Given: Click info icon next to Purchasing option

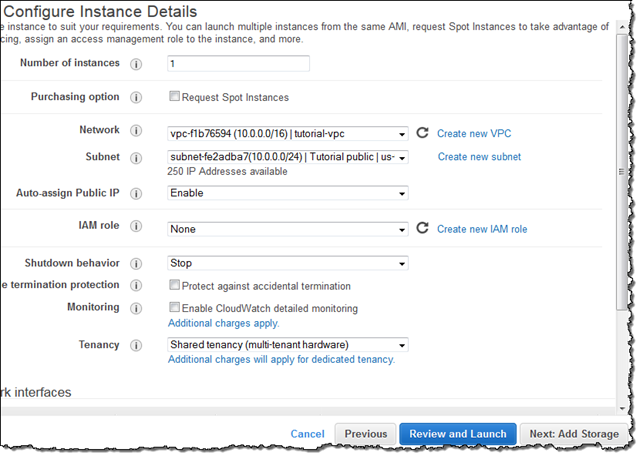Looking at the screenshot, I should (x=136, y=98).
